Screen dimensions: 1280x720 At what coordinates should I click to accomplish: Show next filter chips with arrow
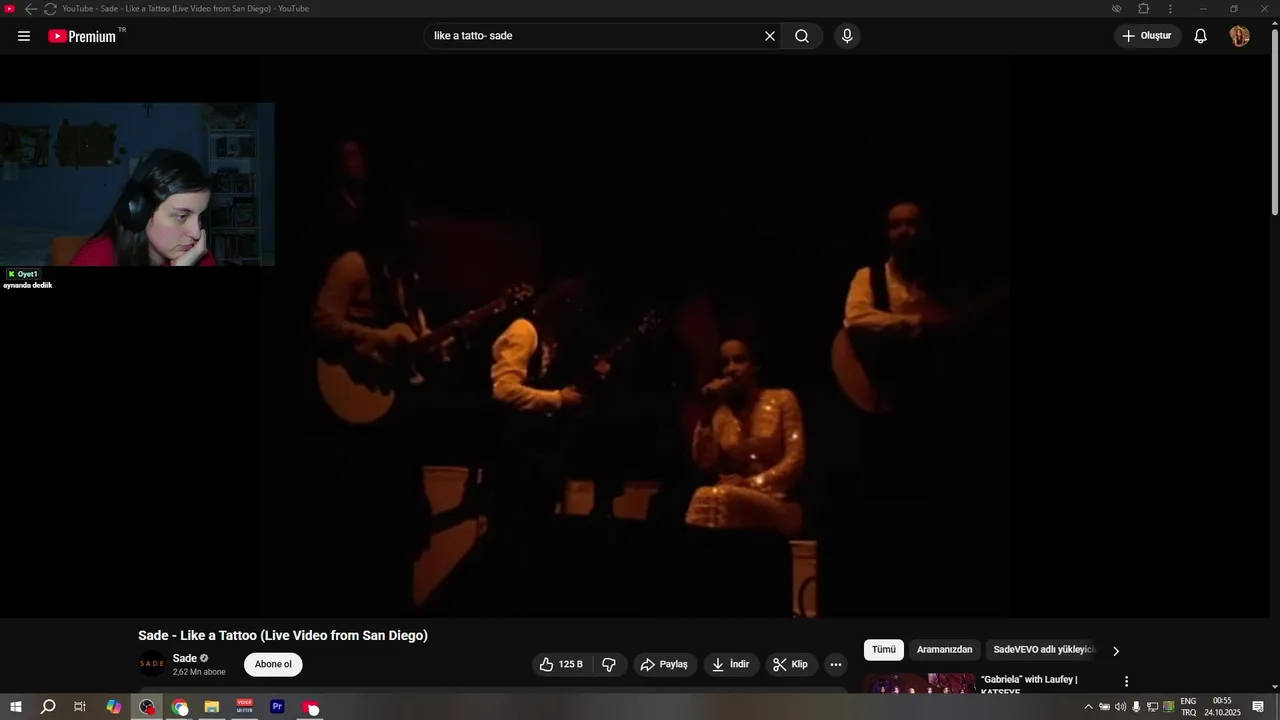point(1116,651)
